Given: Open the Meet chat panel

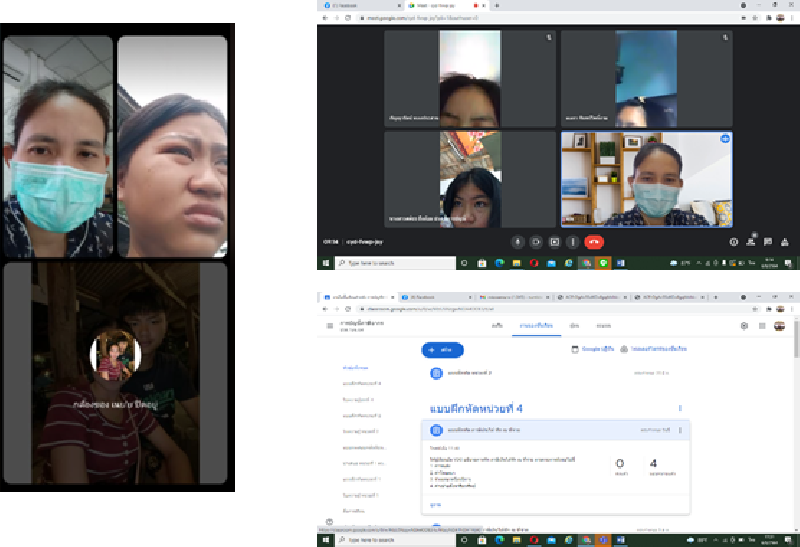Looking at the screenshot, I should pos(767,241).
